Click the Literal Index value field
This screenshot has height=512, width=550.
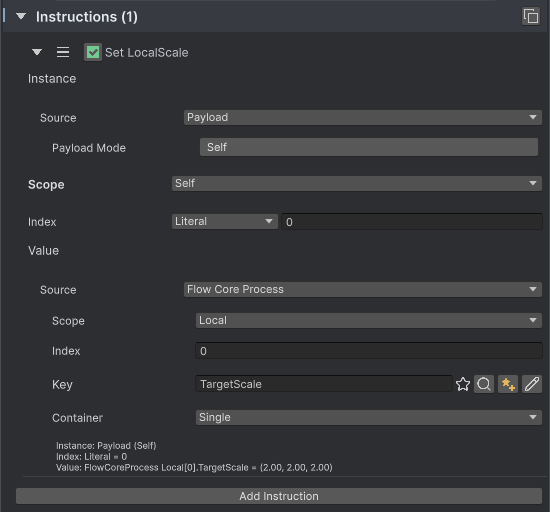(x=412, y=222)
